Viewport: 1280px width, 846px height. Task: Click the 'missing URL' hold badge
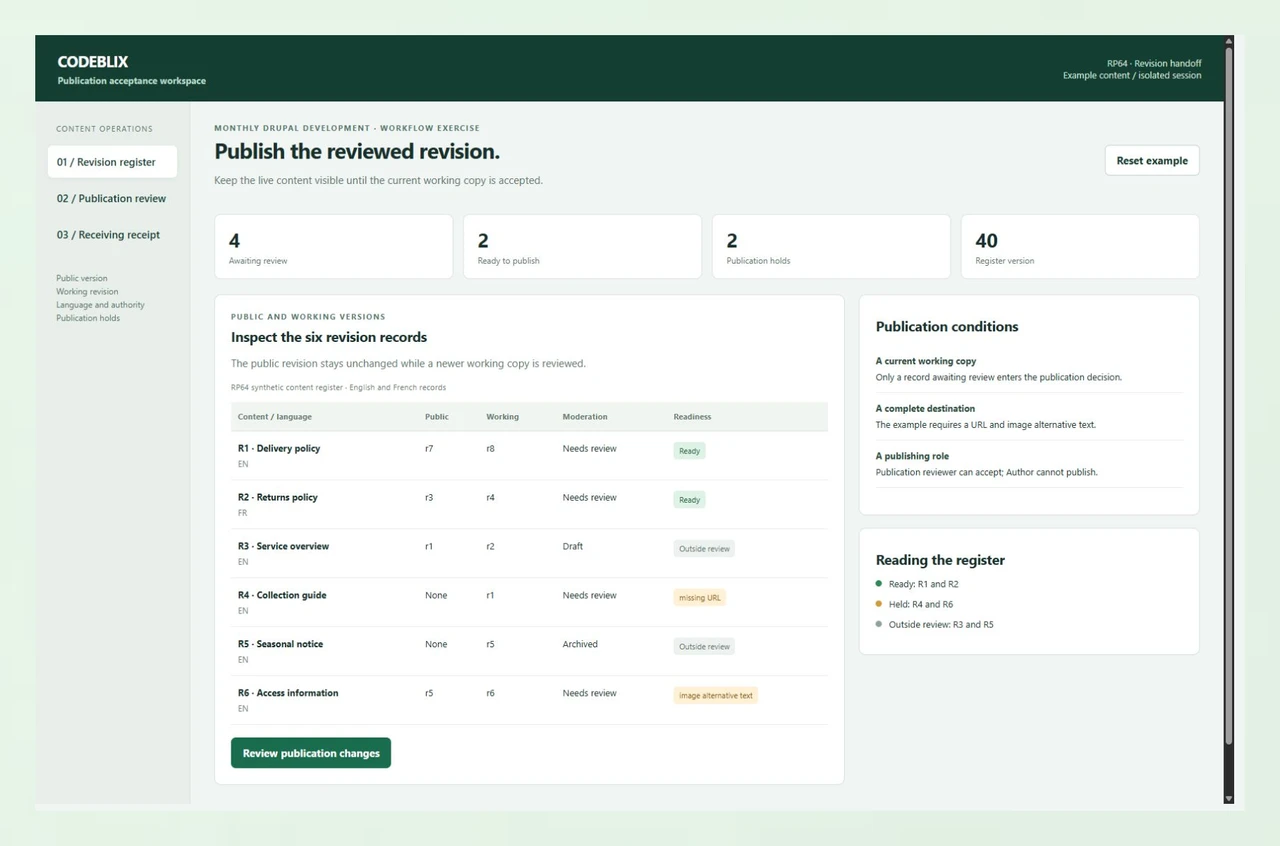(699, 597)
